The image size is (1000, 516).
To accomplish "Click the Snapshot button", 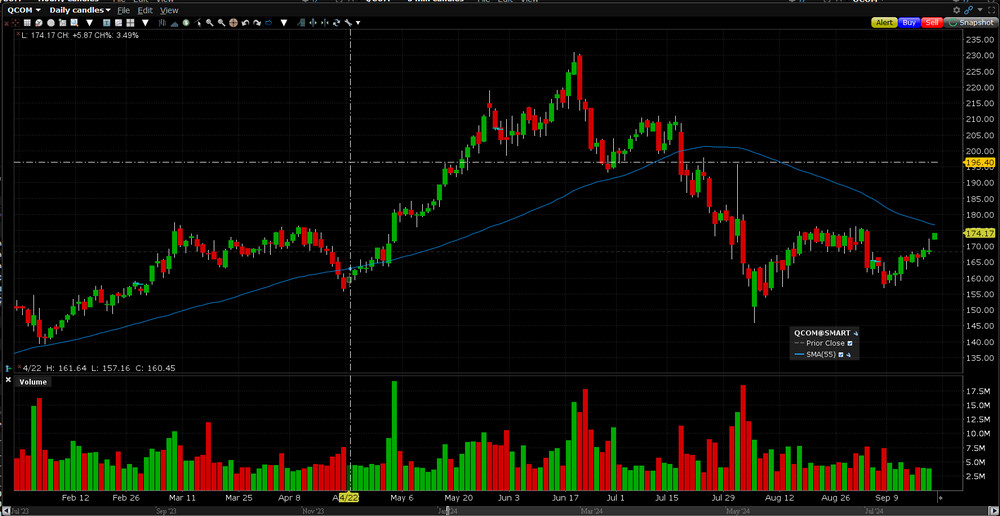I will point(970,22).
